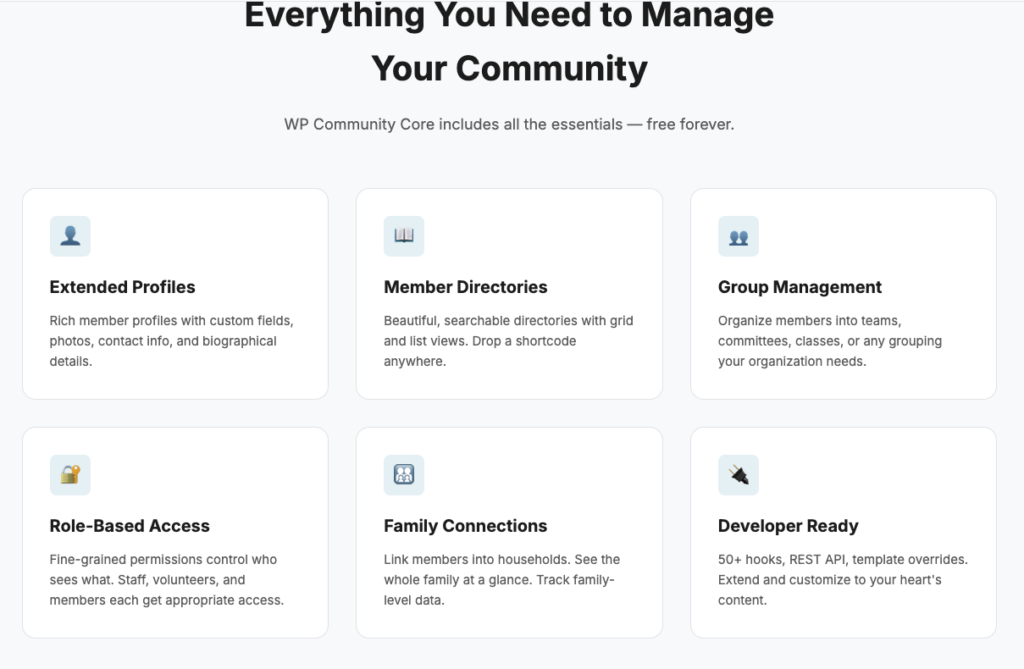Click the Role-Based Access lock icon
Viewport: 1024px width, 669px height.
click(x=70, y=475)
